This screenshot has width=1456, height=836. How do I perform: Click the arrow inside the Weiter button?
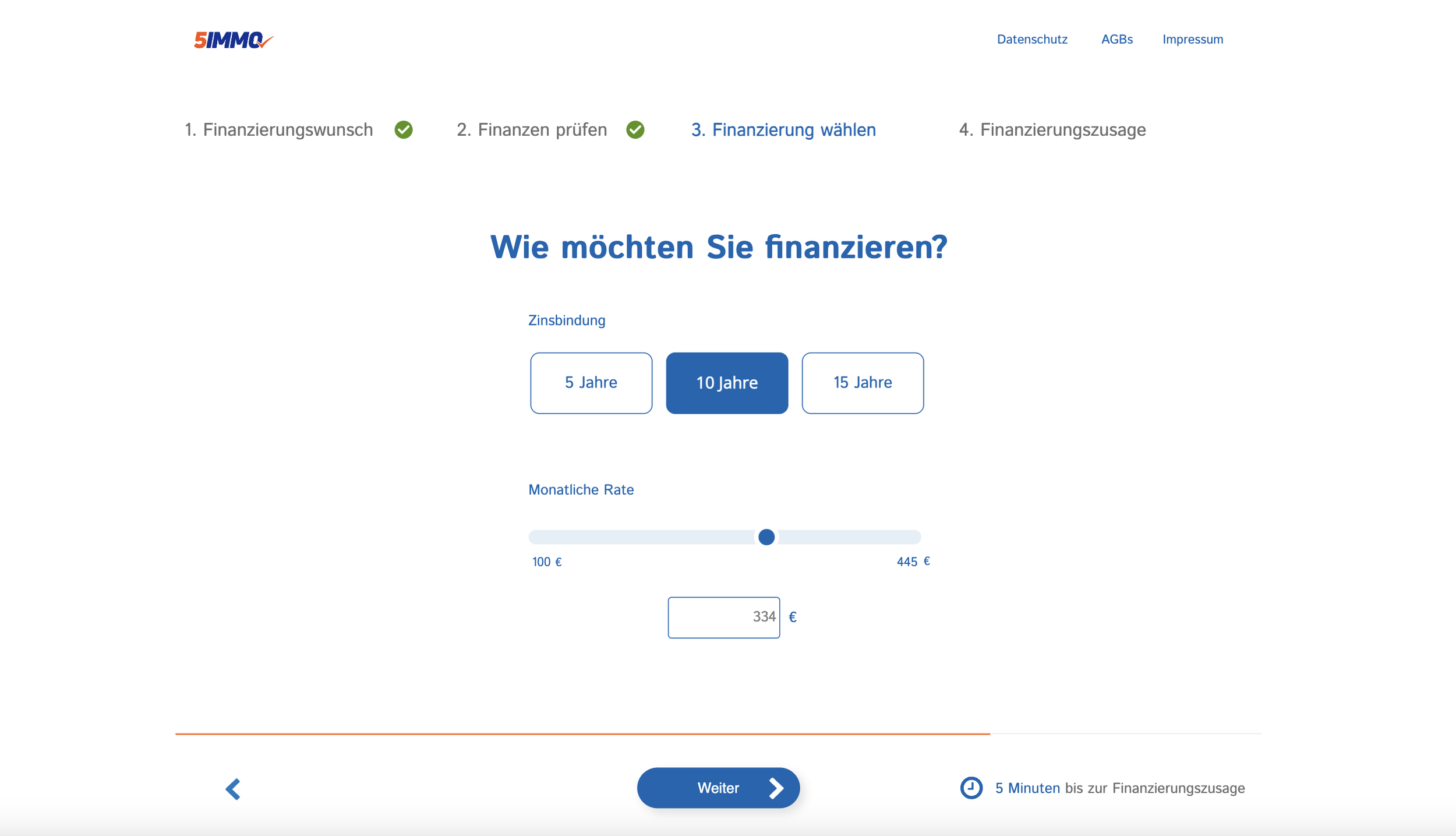pyautogui.click(x=776, y=788)
